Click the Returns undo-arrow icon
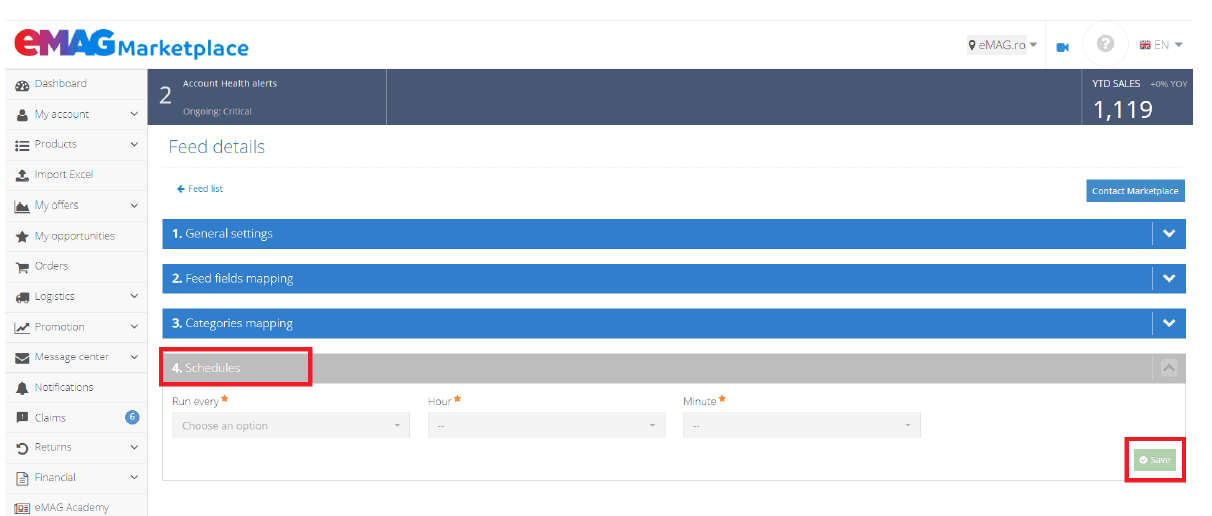Viewport: 1212px width, 516px height. pyautogui.click(x=22, y=448)
